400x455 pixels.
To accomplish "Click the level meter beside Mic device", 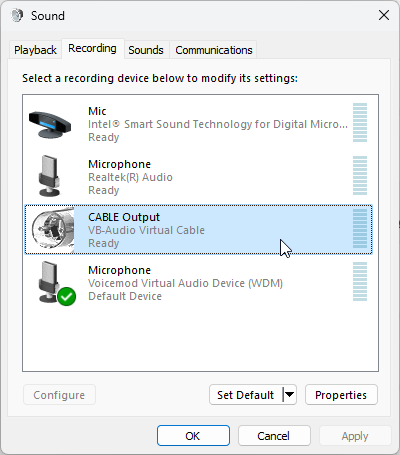I will click(360, 122).
